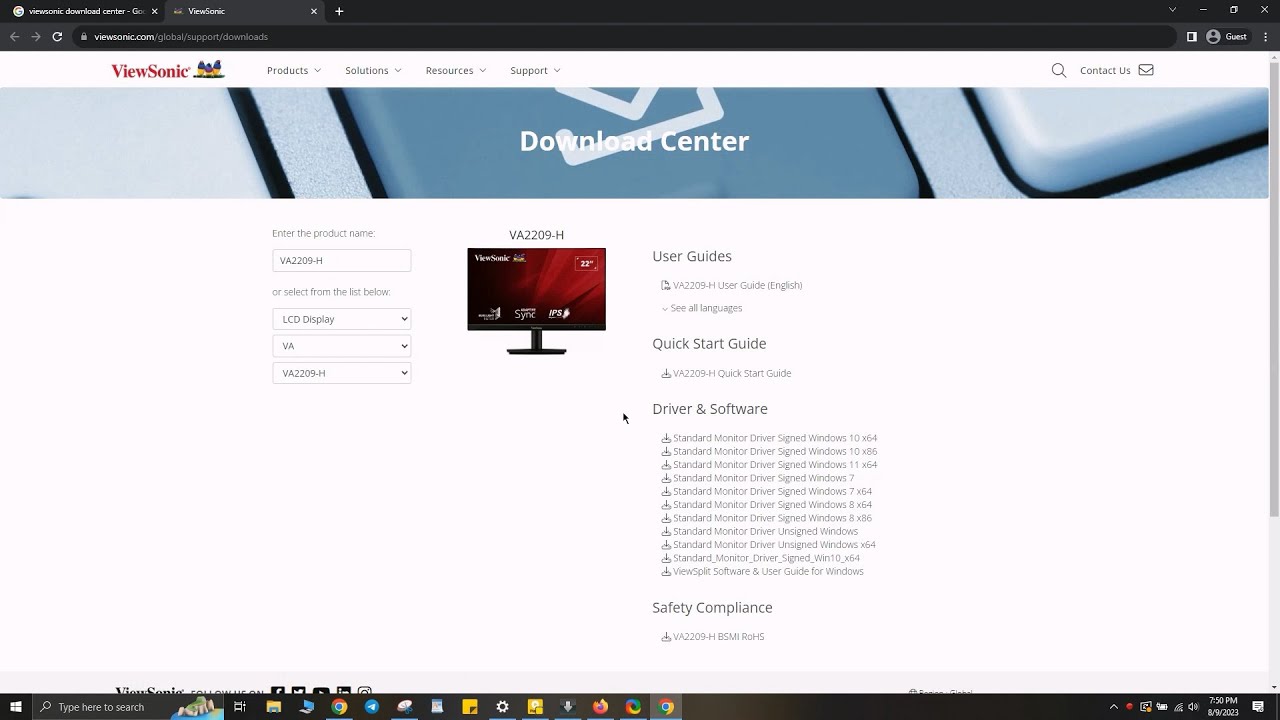
Task: Open the VA series dropdown
Action: tap(341, 346)
